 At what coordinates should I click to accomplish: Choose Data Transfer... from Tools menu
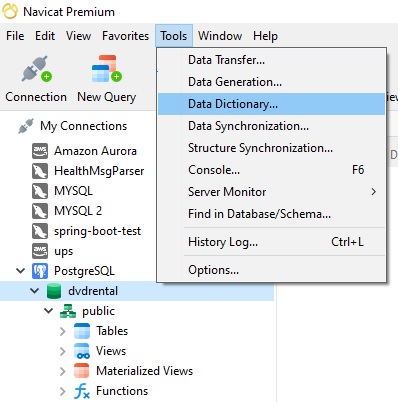point(271,60)
